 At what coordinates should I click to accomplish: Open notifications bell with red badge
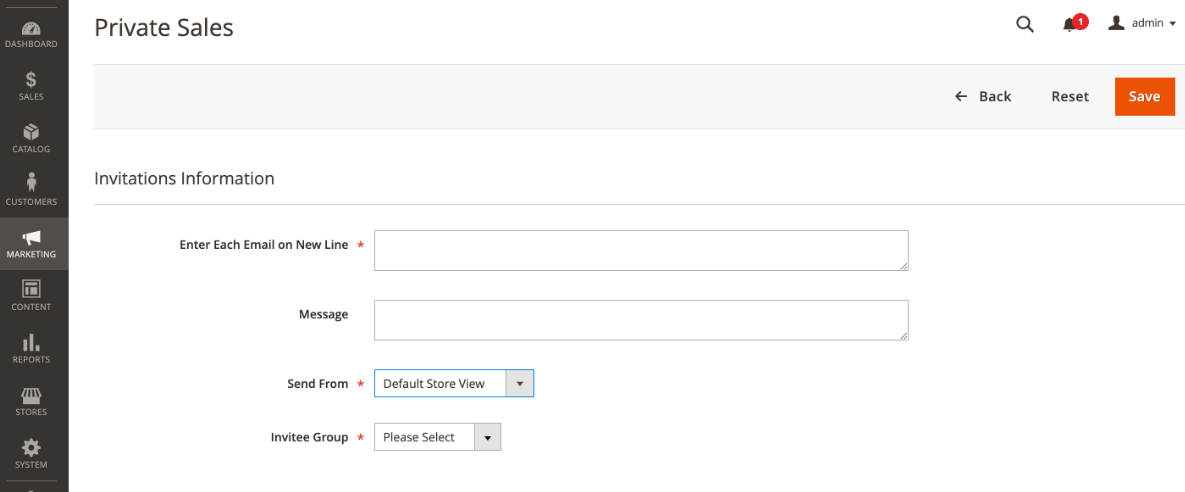pos(1074,24)
